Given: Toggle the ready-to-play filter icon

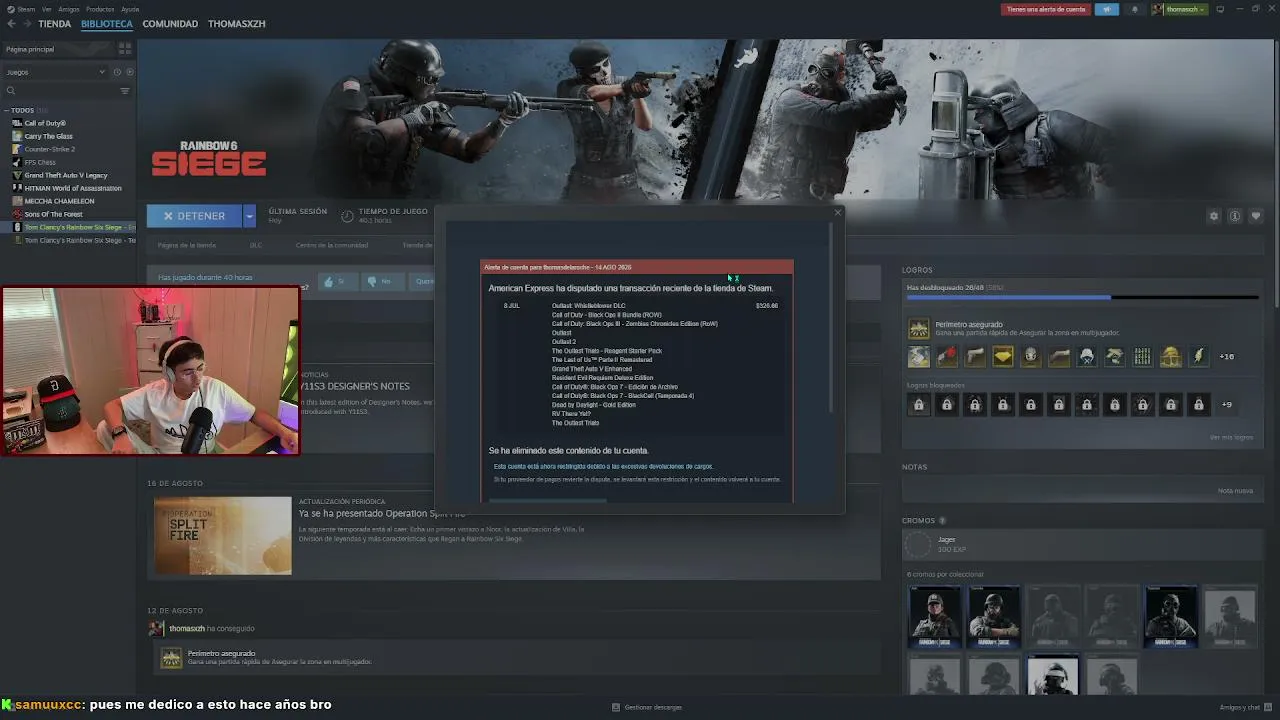Looking at the screenshot, I should (129, 72).
